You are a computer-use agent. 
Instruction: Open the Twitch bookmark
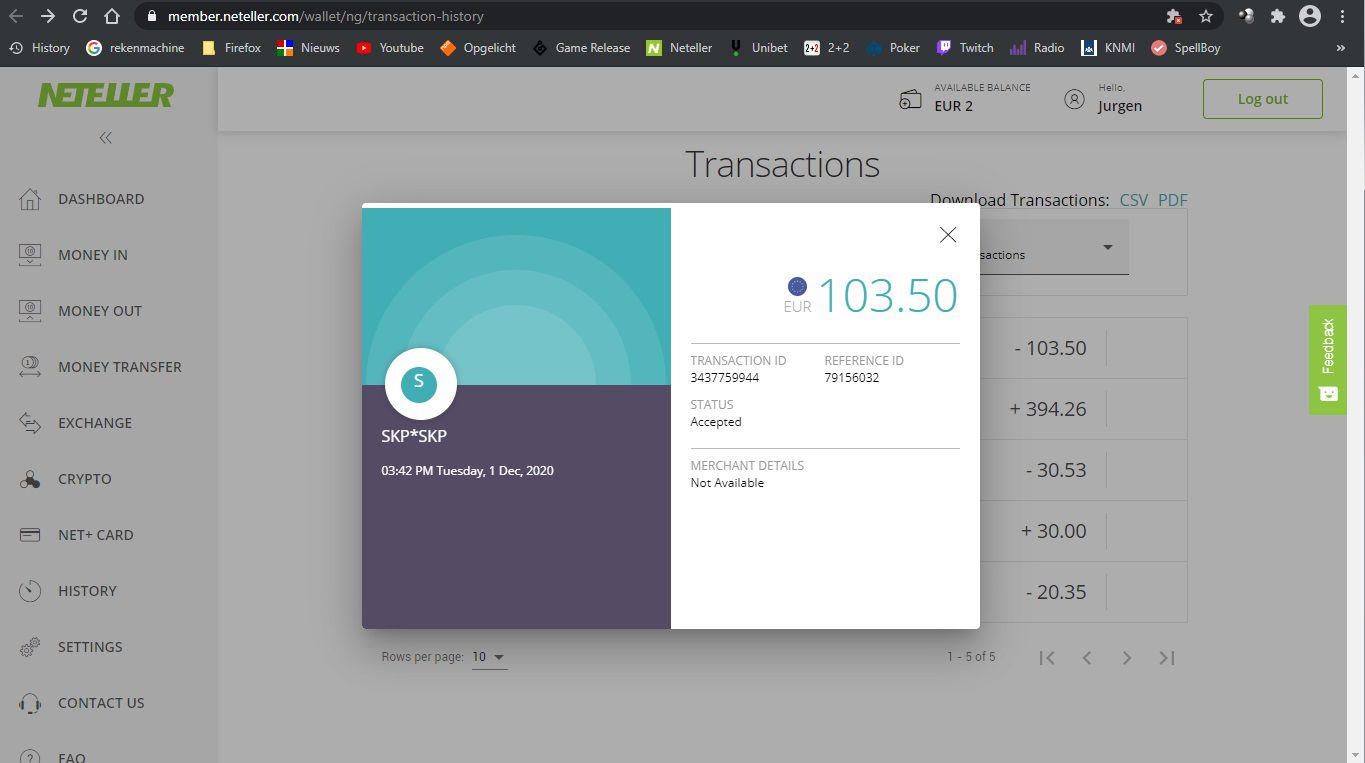pos(965,48)
